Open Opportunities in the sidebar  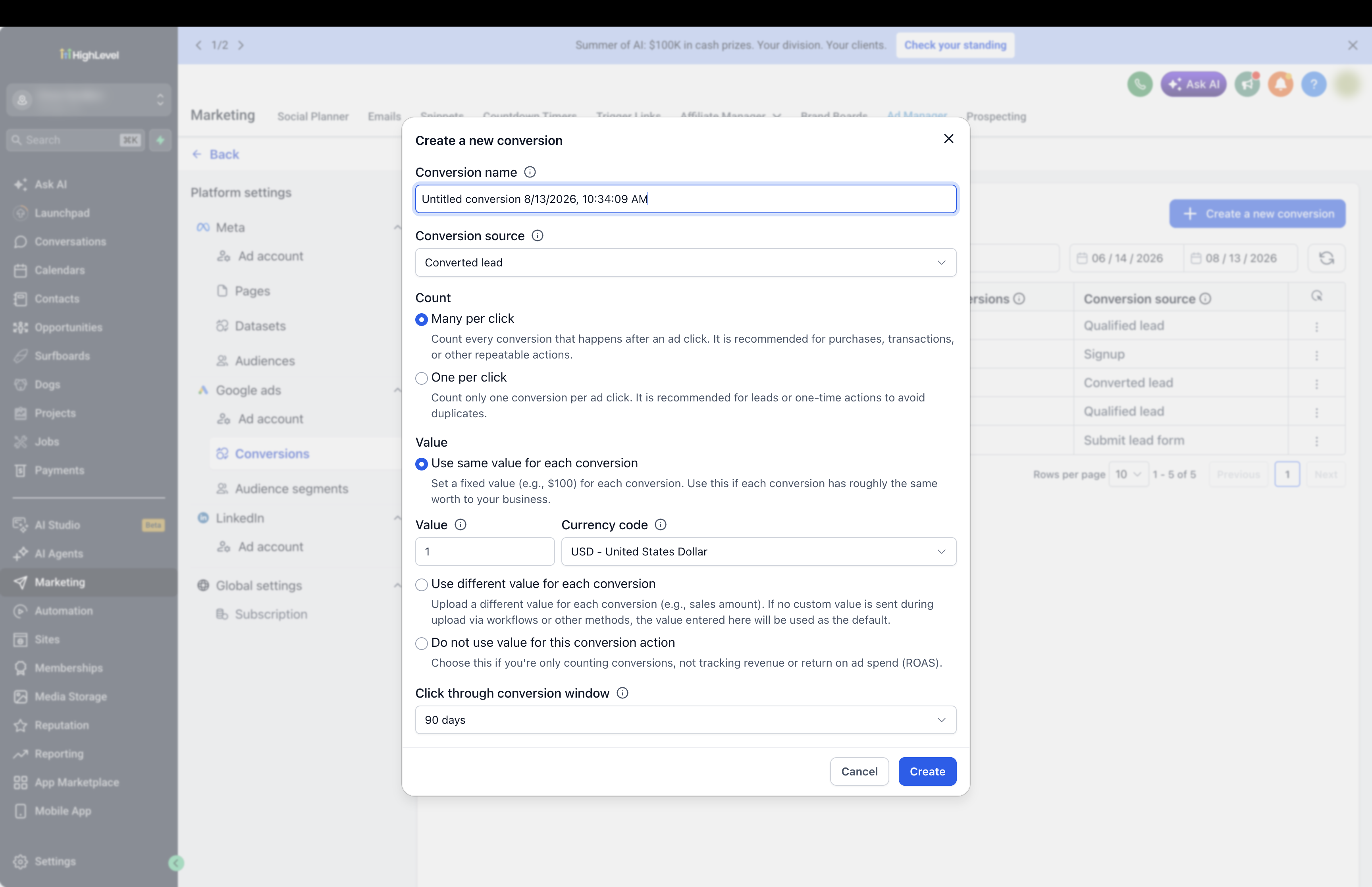coord(68,327)
